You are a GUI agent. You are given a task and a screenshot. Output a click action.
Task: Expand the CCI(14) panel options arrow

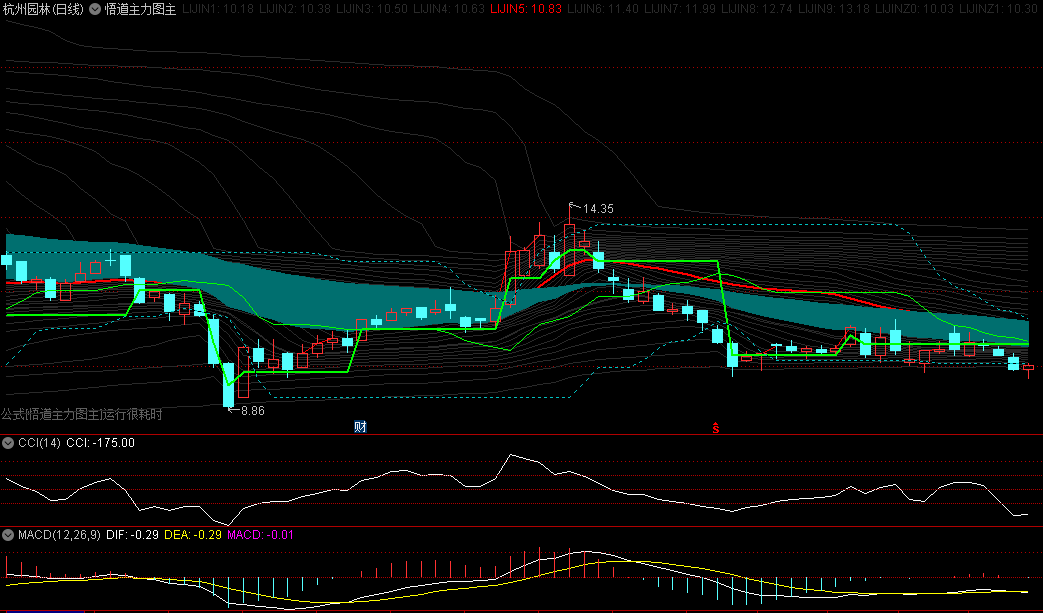8,443
